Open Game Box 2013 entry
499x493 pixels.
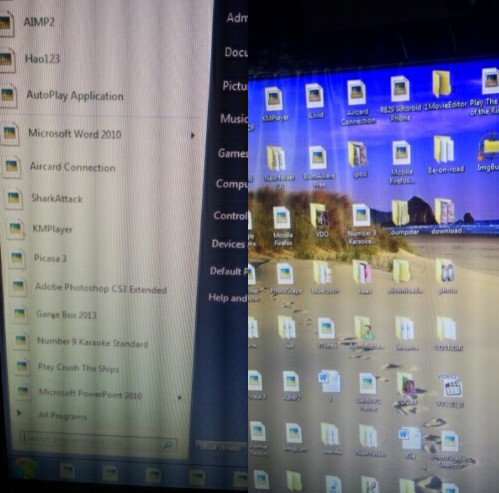pyautogui.click(x=66, y=315)
